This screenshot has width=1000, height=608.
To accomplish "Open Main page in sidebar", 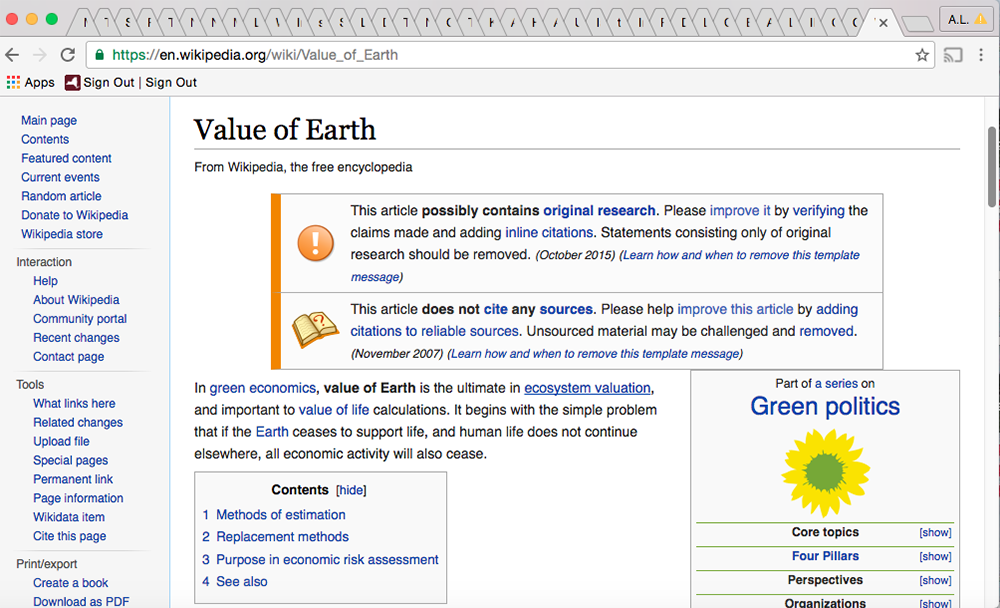I will click(48, 121).
